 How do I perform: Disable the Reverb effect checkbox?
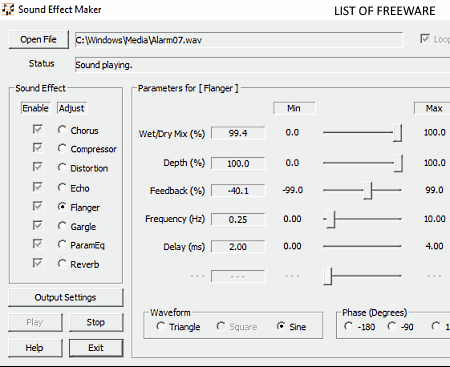[38, 263]
